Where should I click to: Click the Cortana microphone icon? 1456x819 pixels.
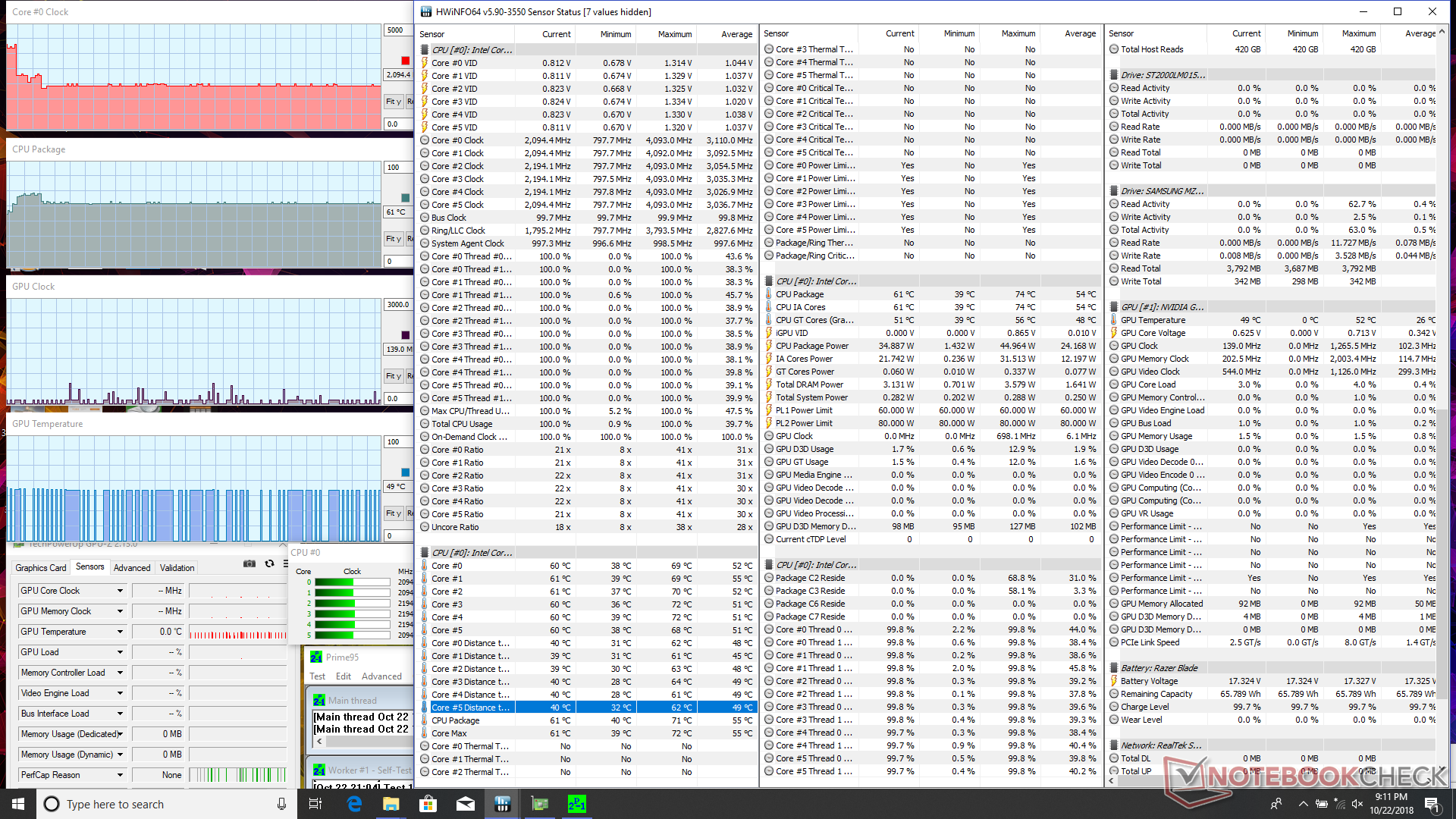pyautogui.click(x=281, y=804)
